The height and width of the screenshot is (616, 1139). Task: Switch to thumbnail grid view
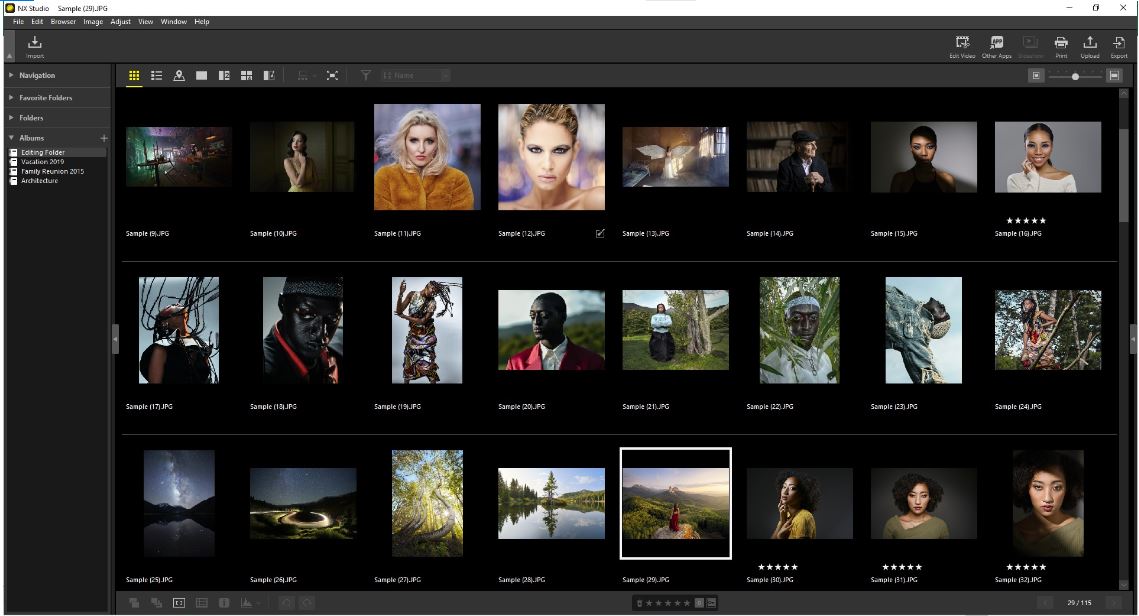pos(134,76)
